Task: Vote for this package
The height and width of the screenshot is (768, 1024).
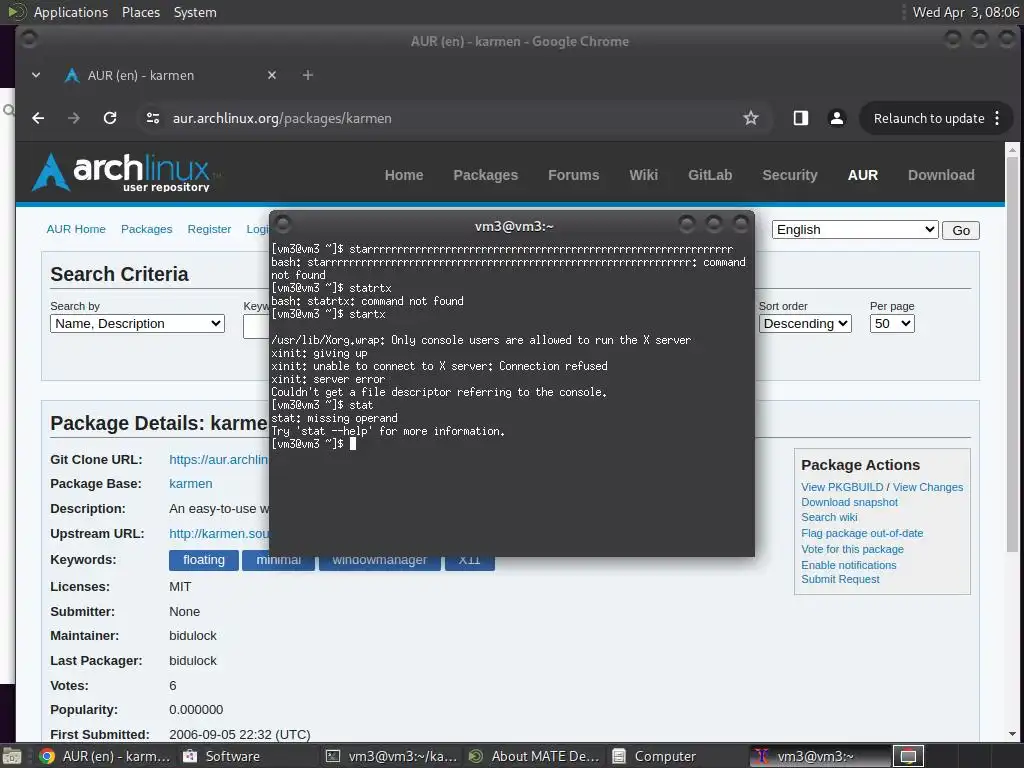Action: [x=852, y=549]
